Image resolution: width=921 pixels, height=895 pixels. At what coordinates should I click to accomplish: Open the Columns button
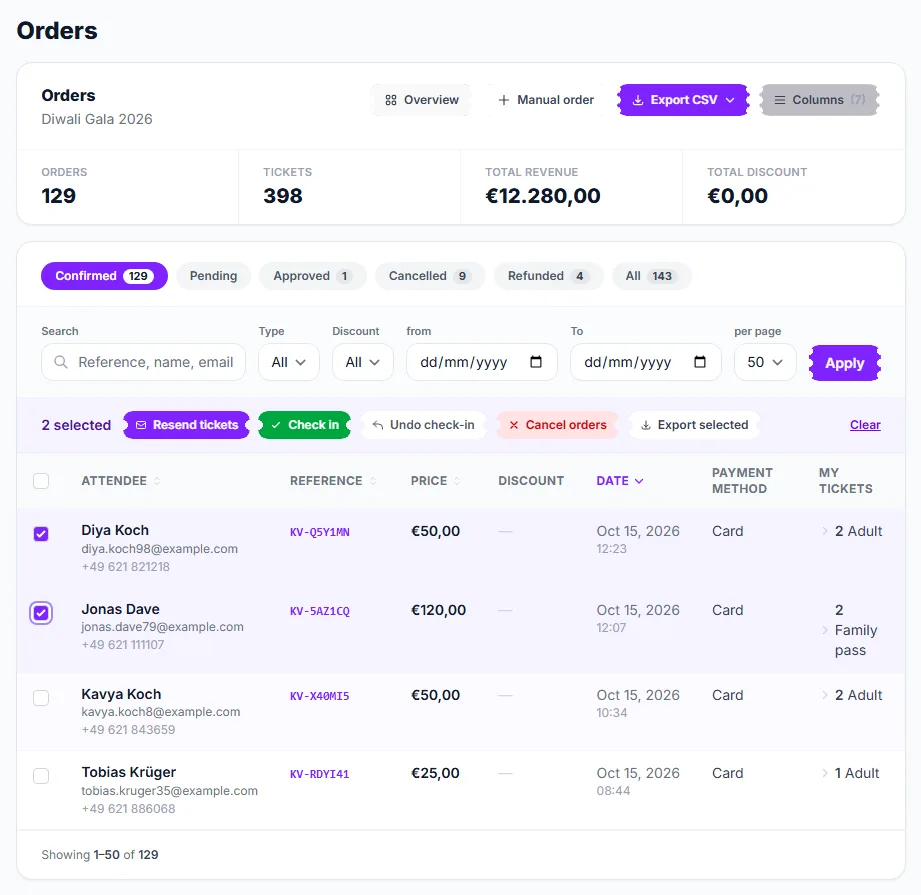click(x=819, y=100)
